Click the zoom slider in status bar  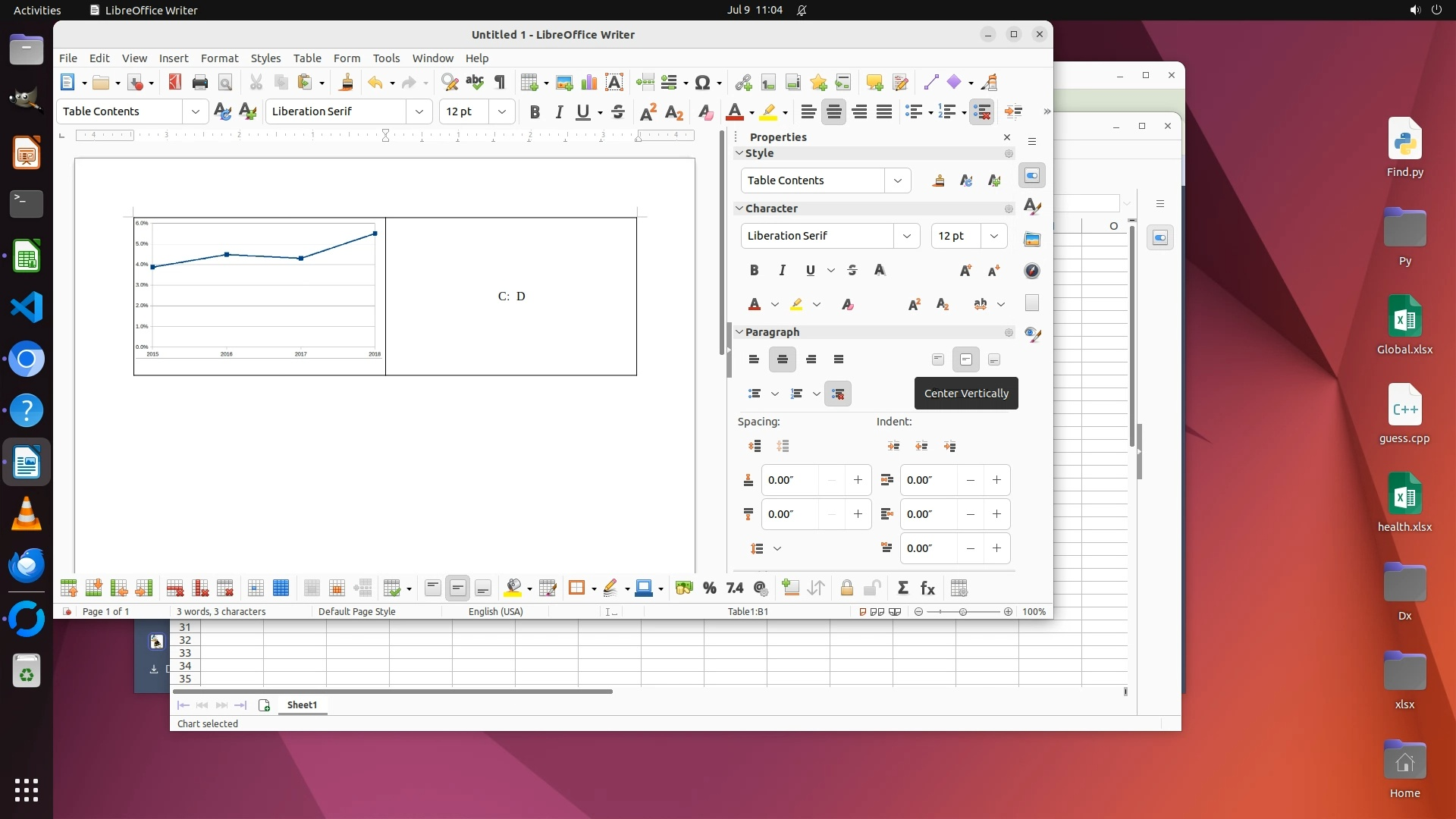tap(963, 612)
